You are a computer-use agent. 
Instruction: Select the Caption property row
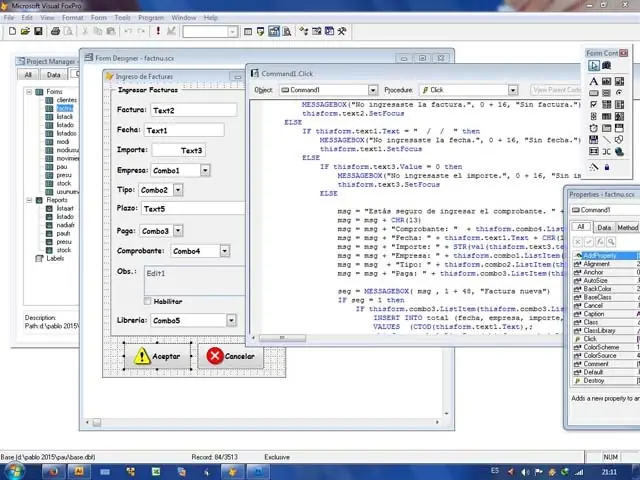pyautogui.click(x=606, y=314)
